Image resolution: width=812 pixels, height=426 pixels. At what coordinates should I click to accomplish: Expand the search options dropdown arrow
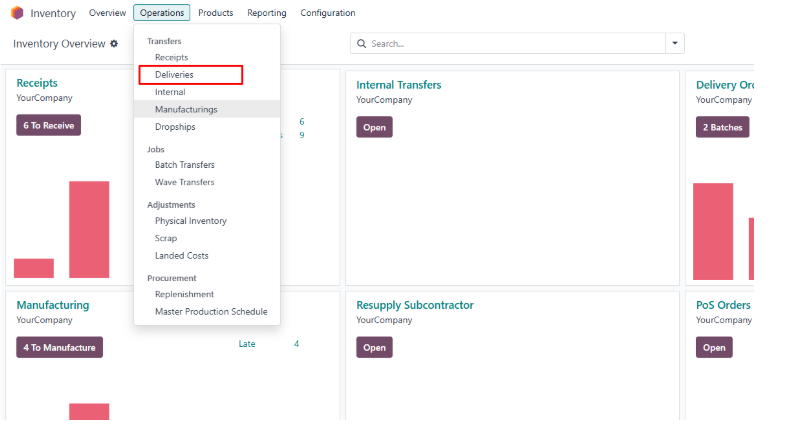(675, 44)
